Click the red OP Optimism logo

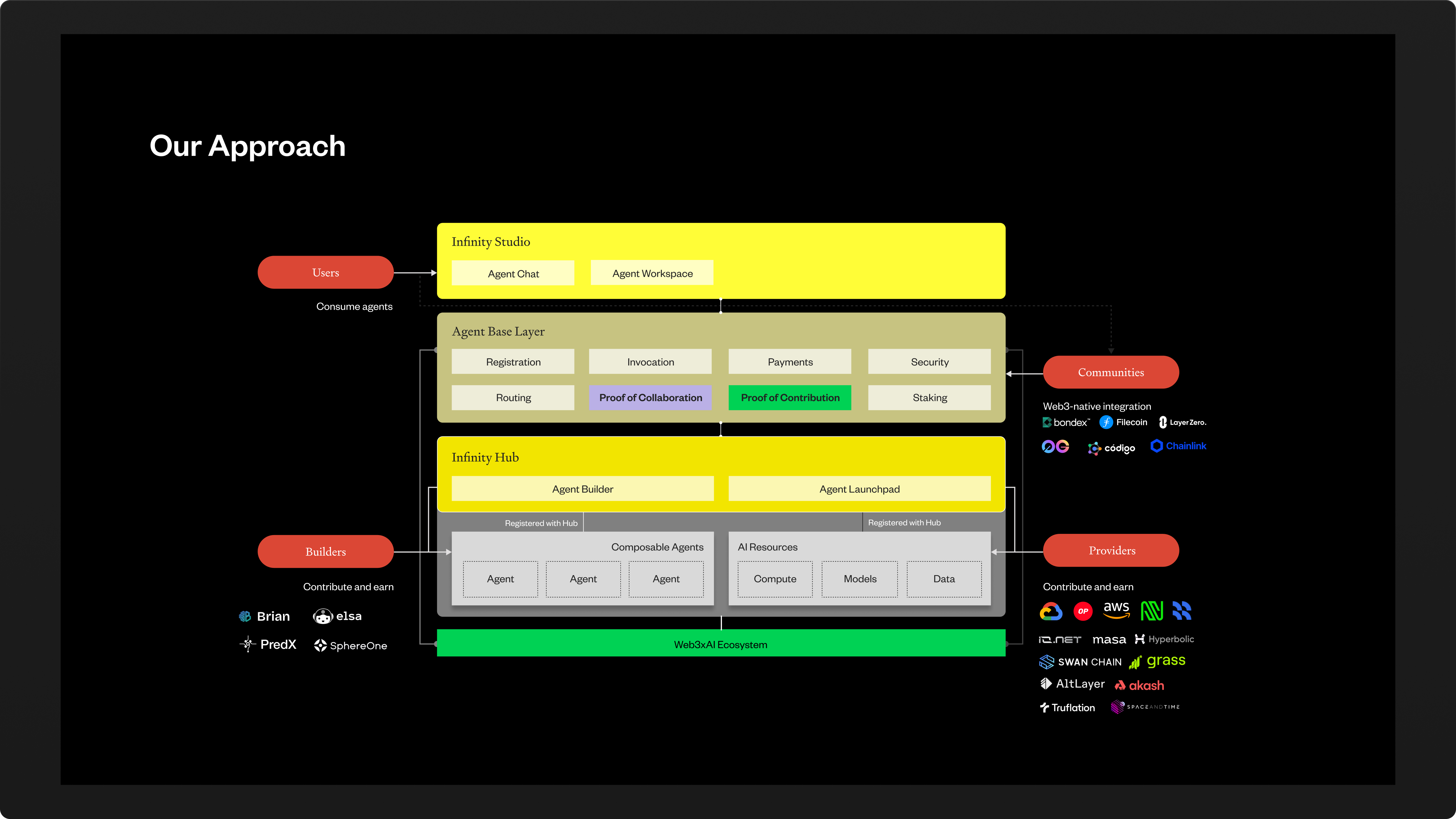(x=1083, y=611)
